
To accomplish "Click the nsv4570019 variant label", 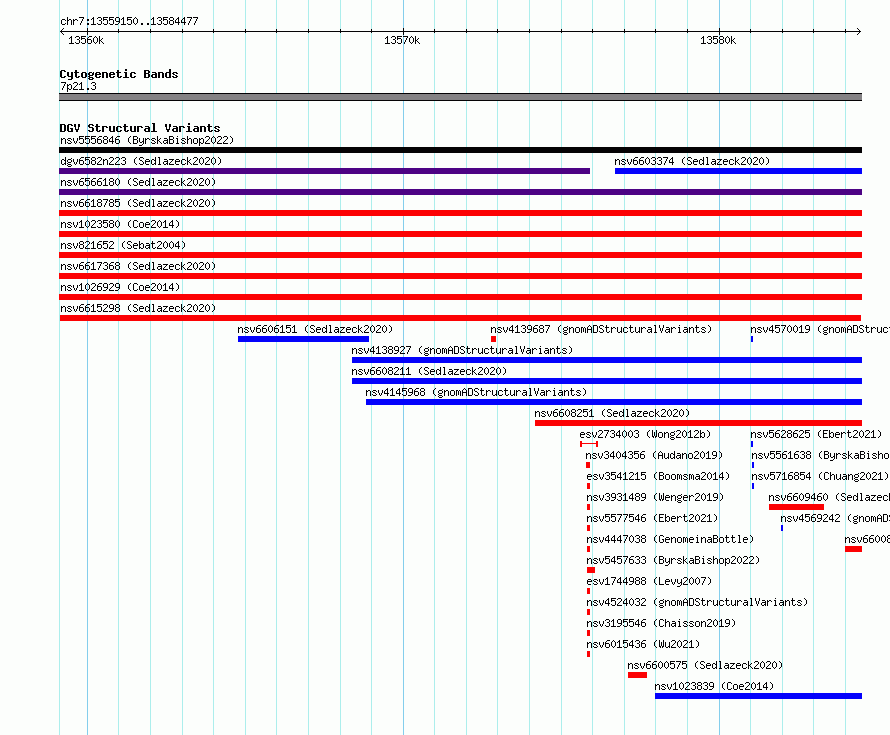I will click(820, 329).
